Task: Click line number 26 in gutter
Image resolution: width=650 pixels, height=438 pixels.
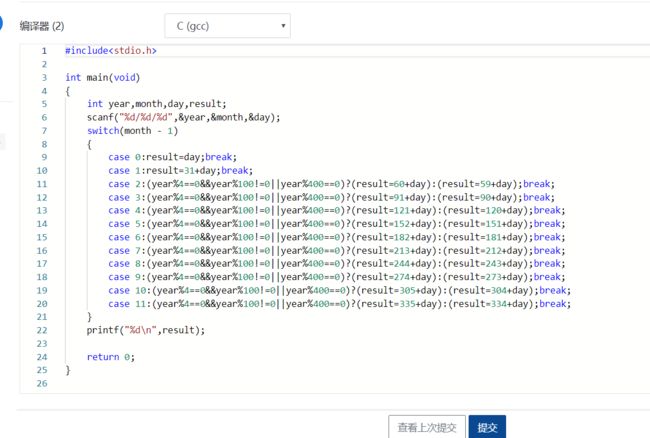Action: tap(42, 384)
